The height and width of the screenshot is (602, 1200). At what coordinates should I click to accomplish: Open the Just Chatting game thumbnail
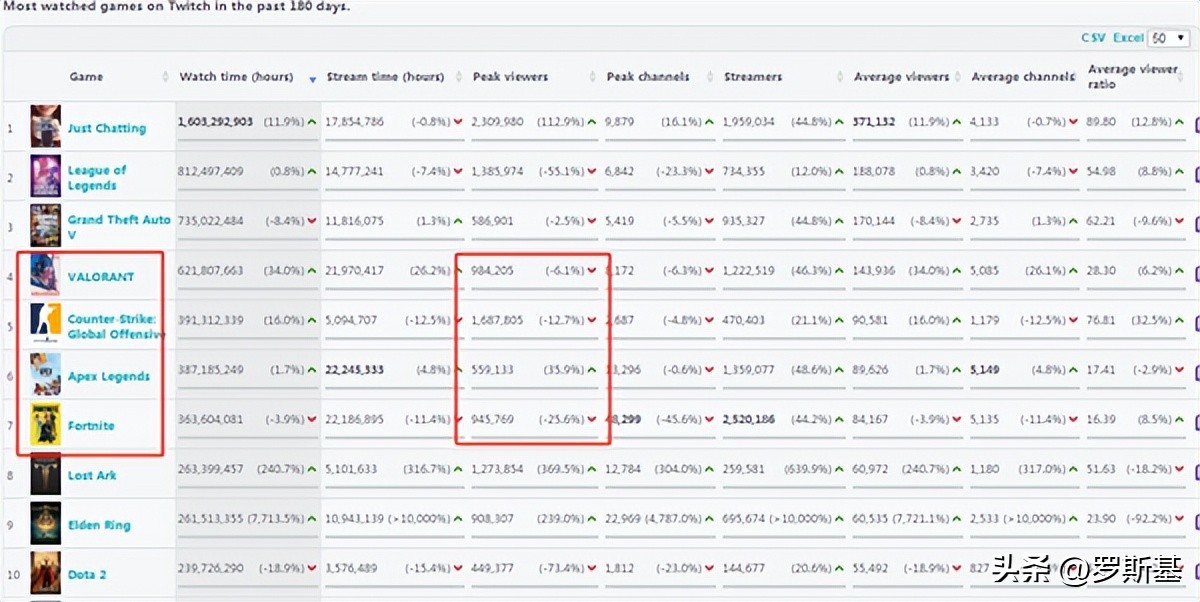pyautogui.click(x=45, y=127)
